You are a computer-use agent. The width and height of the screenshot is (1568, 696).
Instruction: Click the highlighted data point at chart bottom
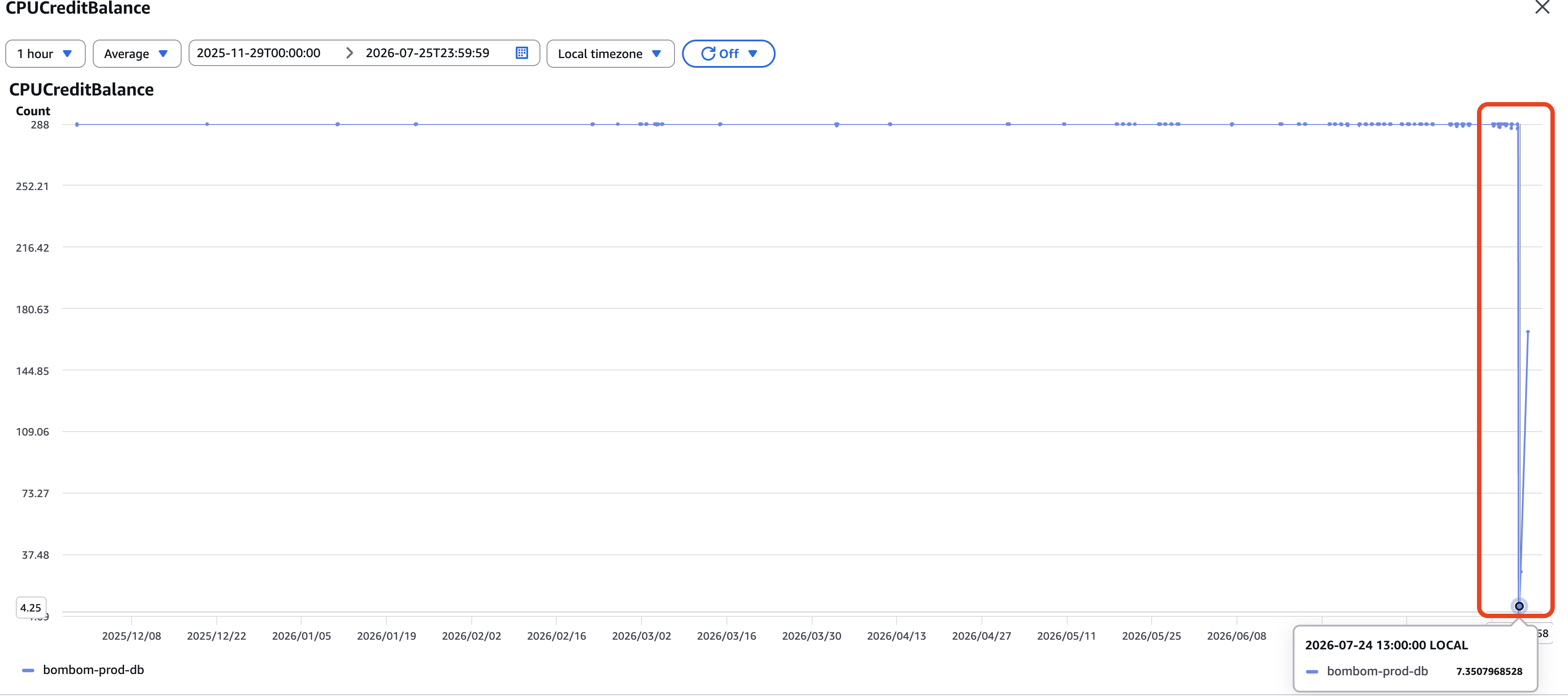click(1519, 606)
